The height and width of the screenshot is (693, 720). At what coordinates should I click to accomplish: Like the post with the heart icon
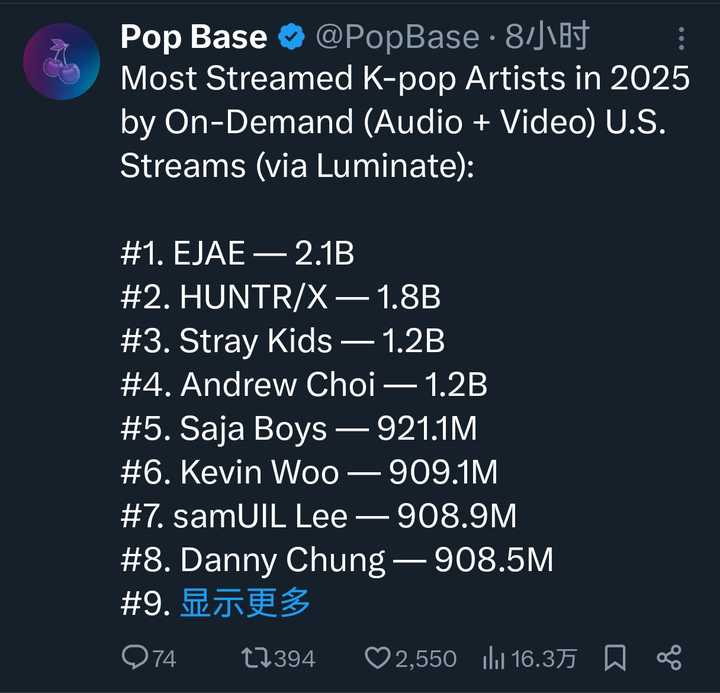(x=376, y=657)
